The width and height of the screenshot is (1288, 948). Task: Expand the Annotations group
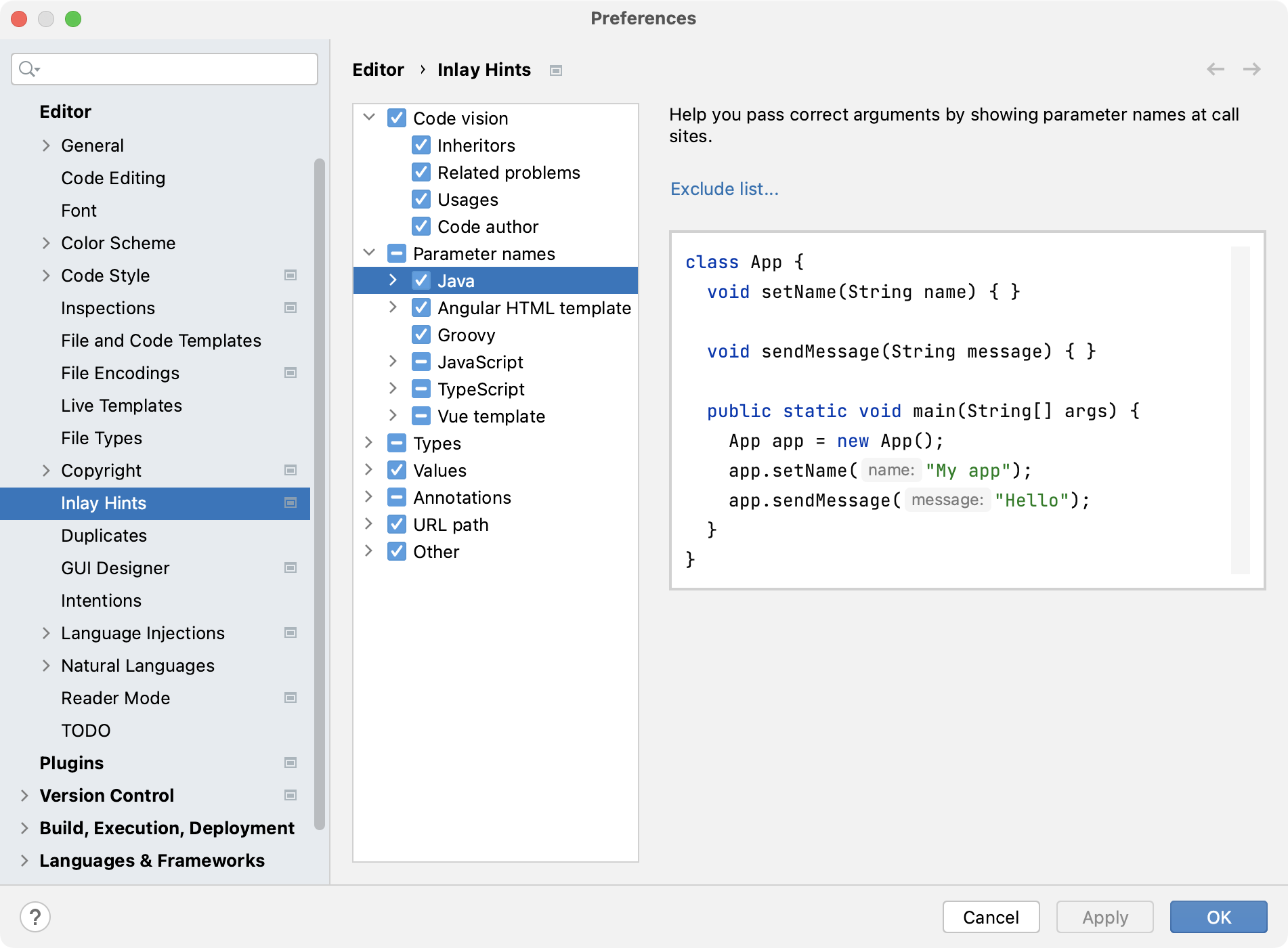[369, 496]
